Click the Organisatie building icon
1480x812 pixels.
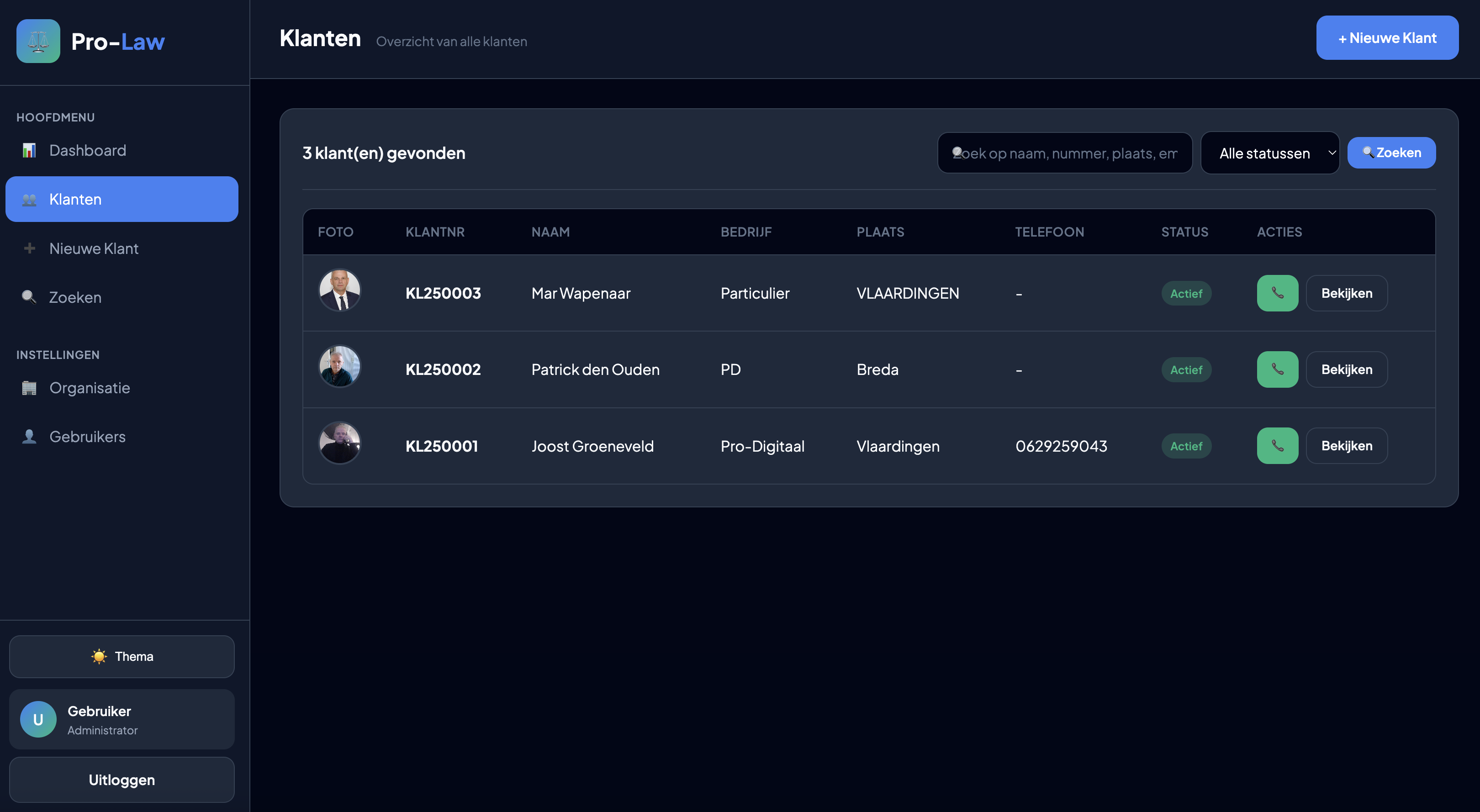29,388
